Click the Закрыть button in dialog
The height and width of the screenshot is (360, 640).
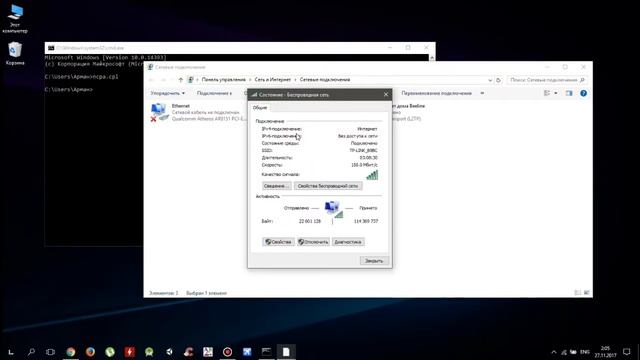374,260
